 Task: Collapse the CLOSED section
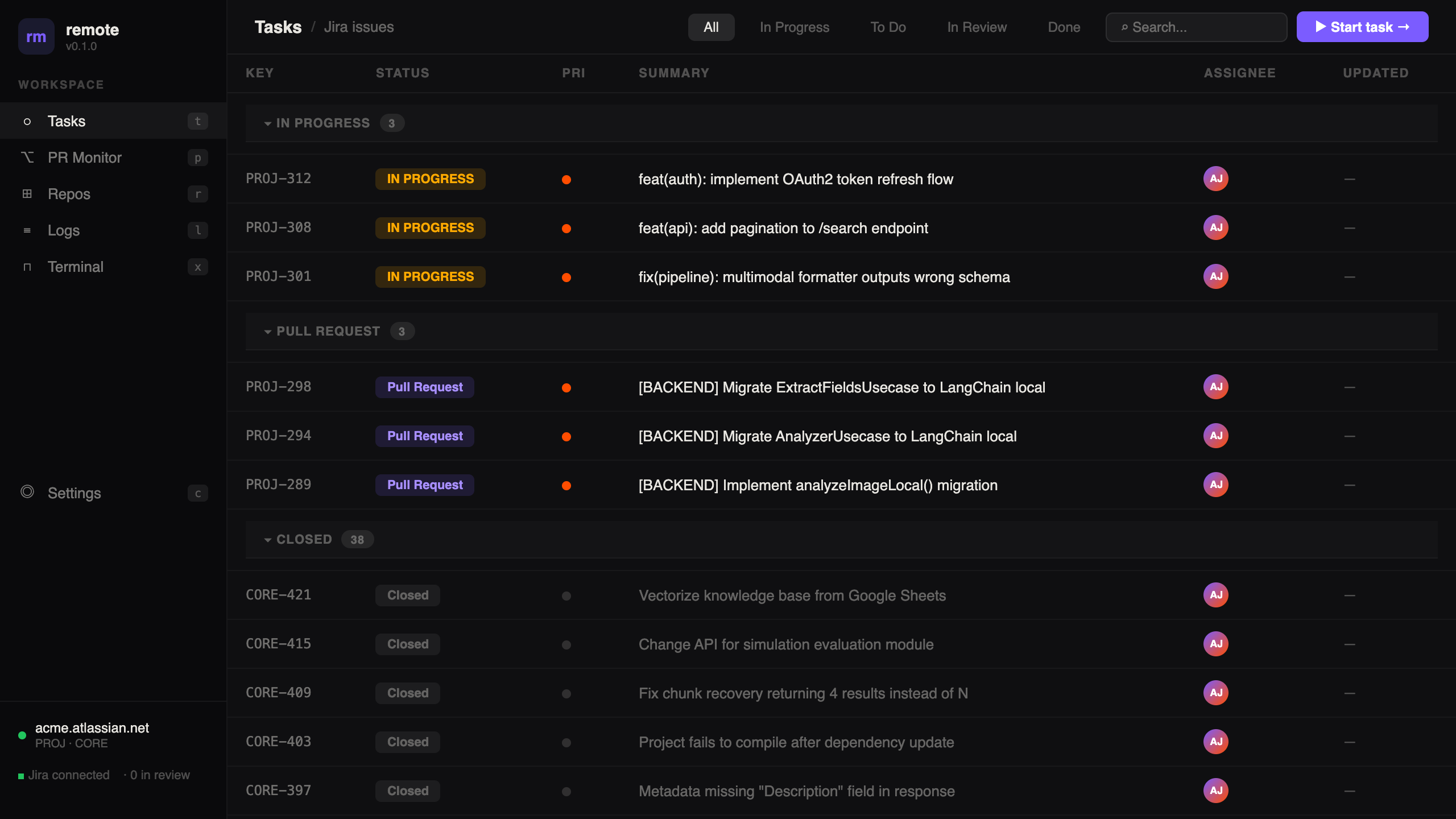(x=268, y=539)
